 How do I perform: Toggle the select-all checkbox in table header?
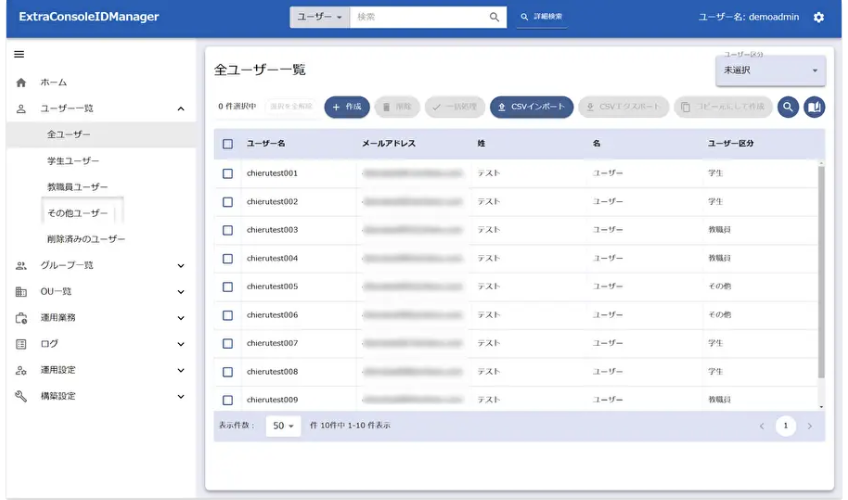228,144
